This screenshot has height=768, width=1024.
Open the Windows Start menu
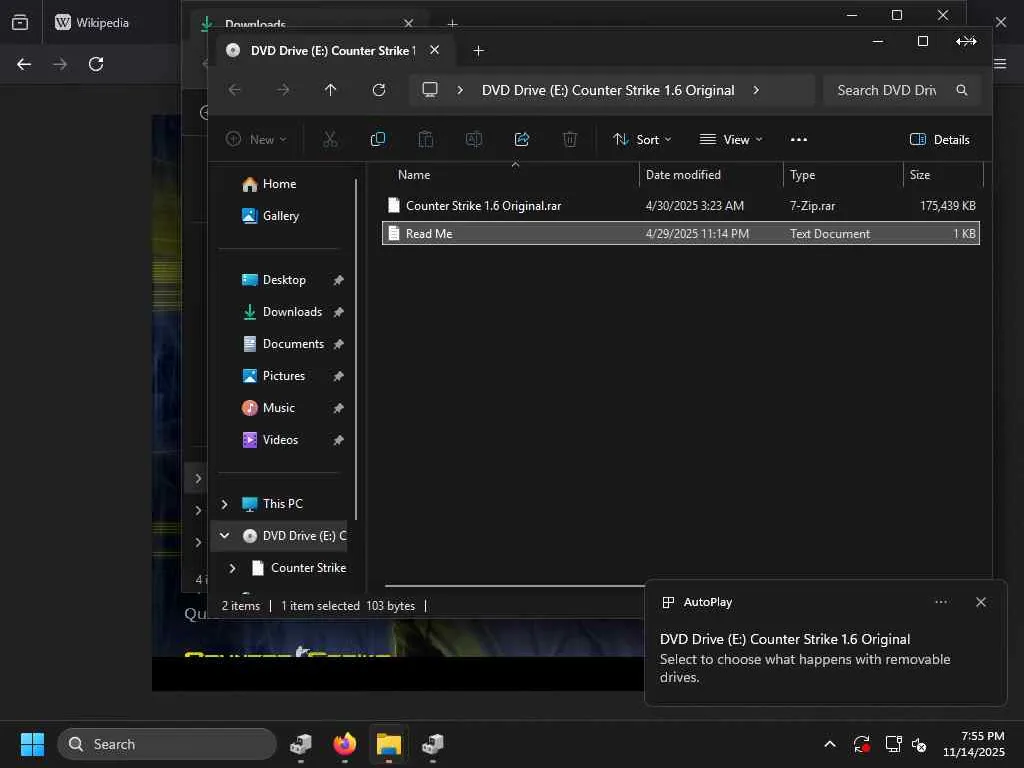[x=32, y=744]
